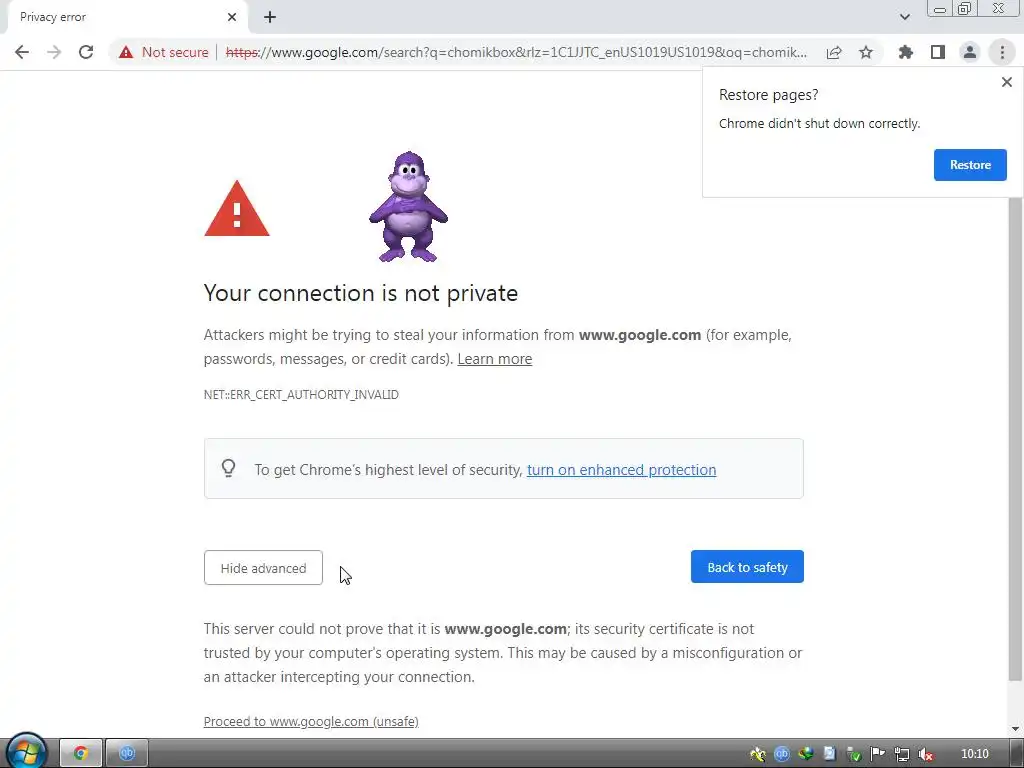Click the Safely Remove Hardware tray icon

pos(854,754)
